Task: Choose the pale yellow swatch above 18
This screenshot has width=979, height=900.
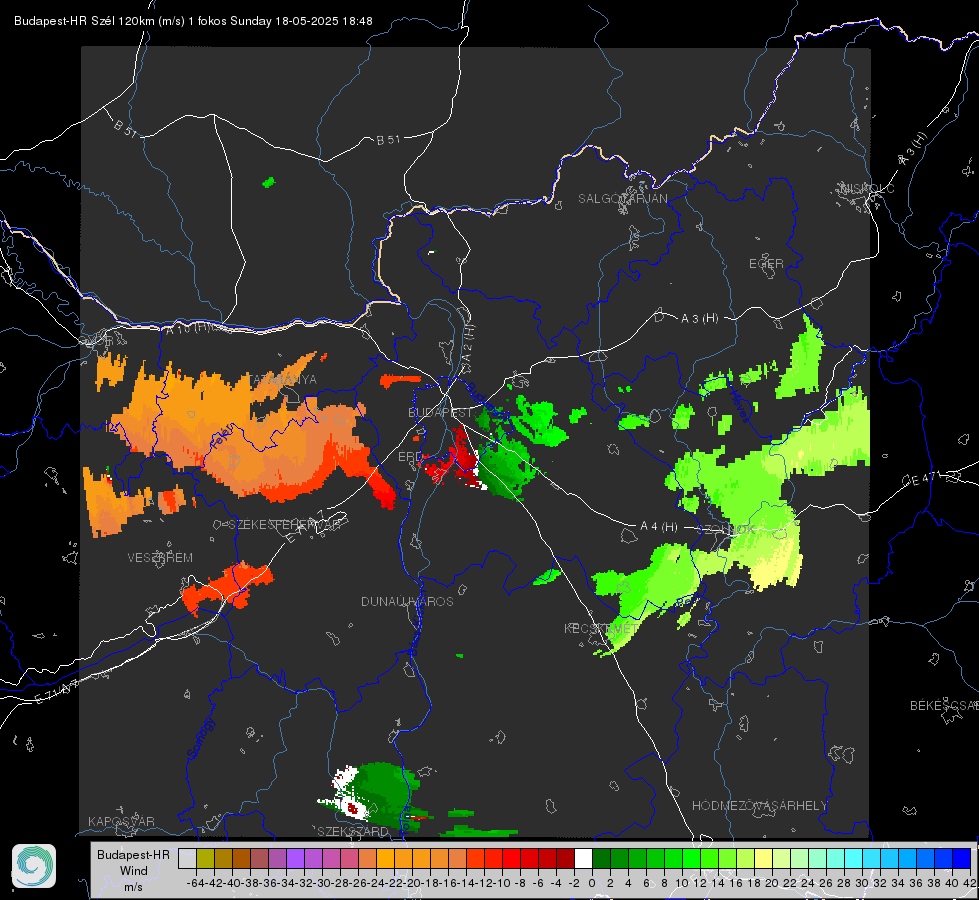Action: 764,858
